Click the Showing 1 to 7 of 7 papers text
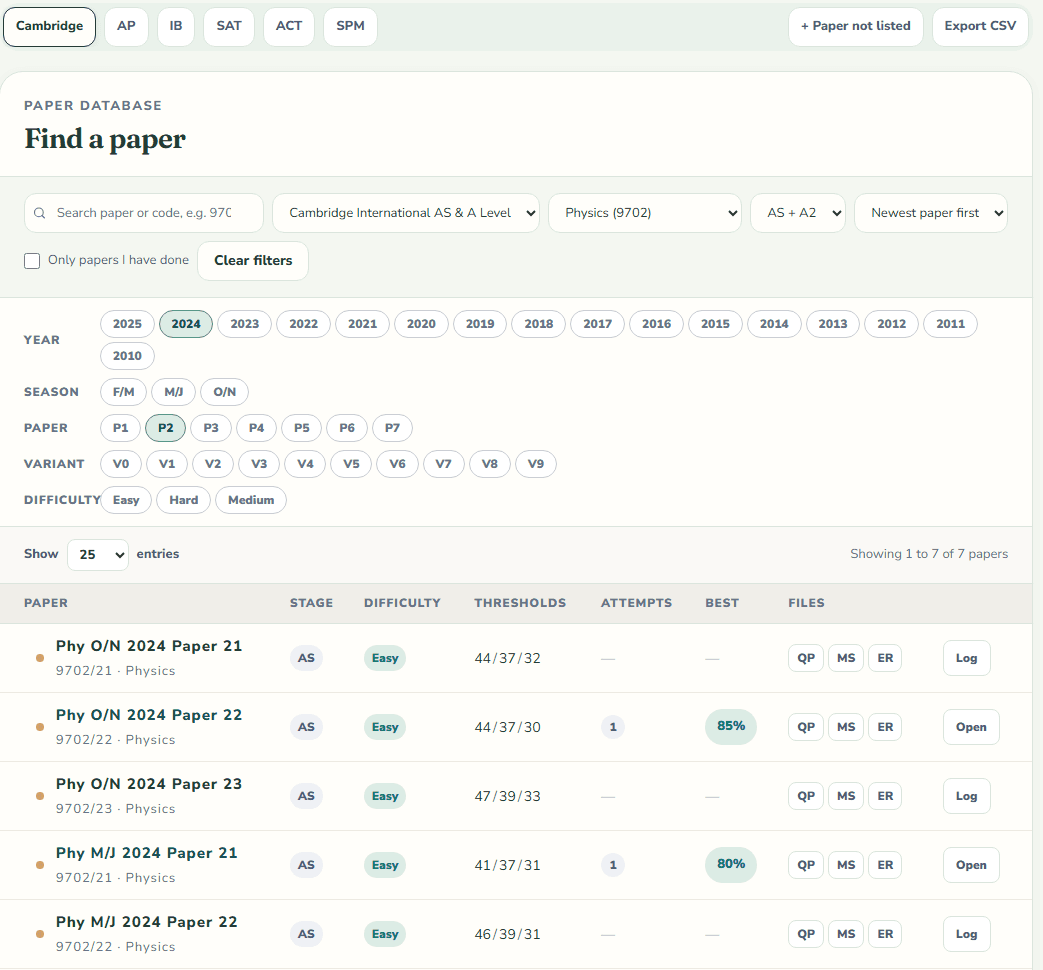Screen dimensions: 1043x970 pyautogui.click(x=929, y=554)
